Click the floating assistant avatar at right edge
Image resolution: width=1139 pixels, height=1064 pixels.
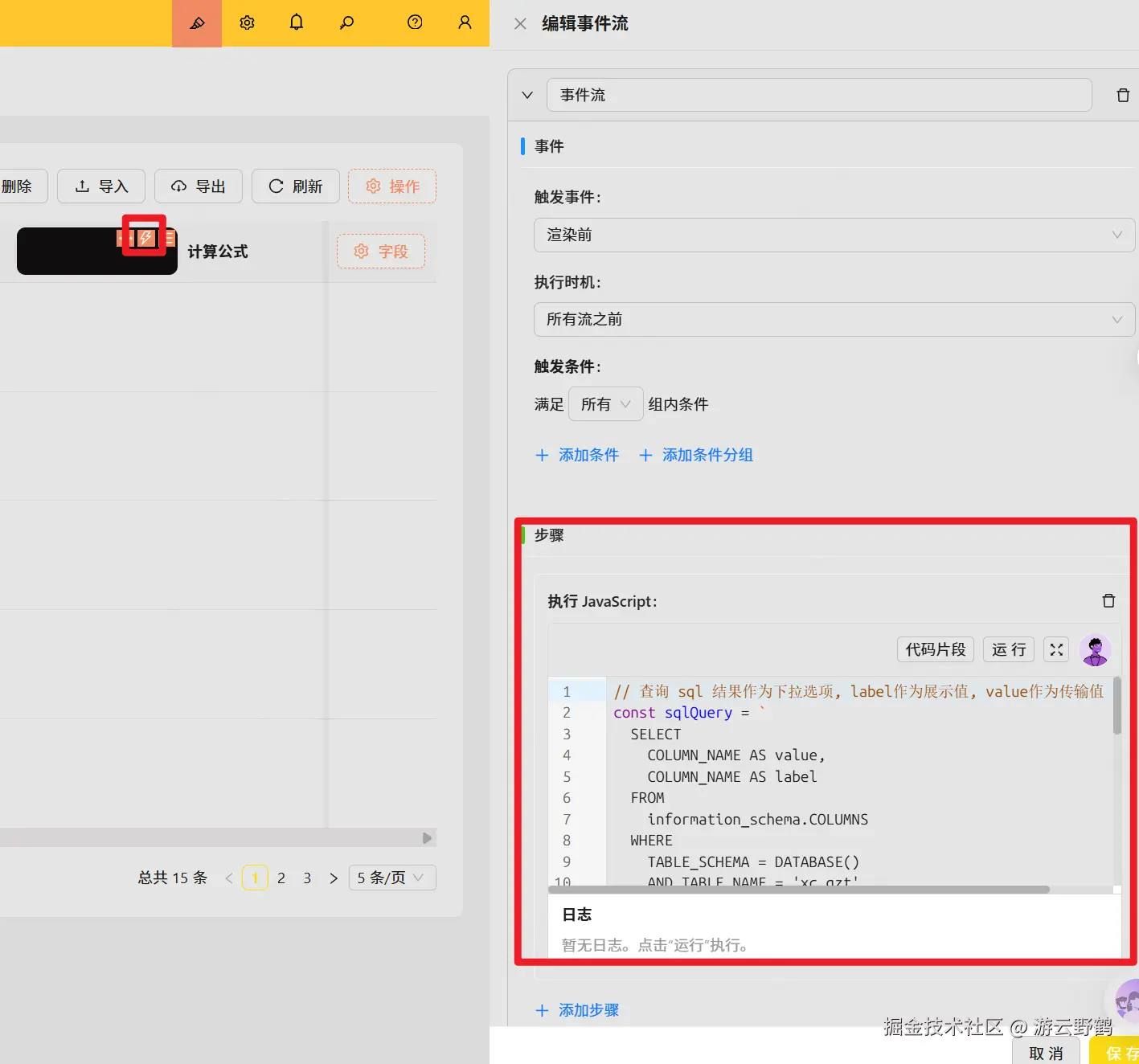tap(1127, 1001)
